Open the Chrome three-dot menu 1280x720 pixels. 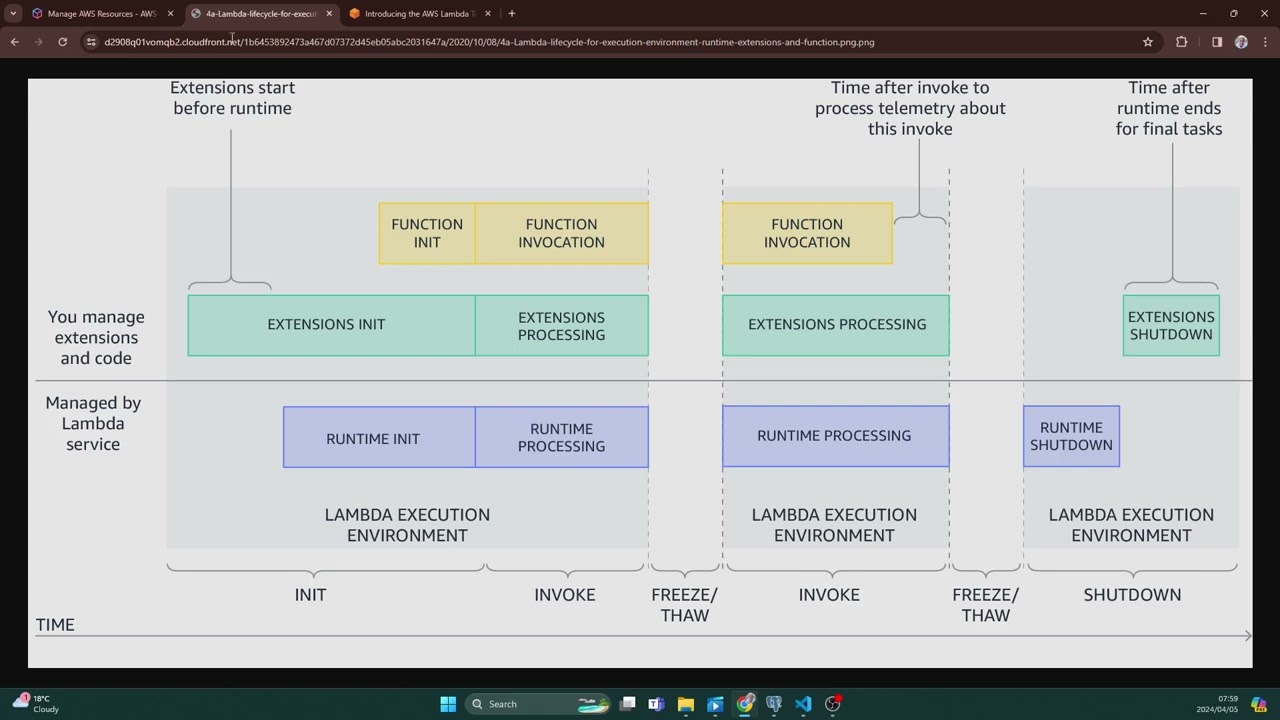pos(1266,42)
